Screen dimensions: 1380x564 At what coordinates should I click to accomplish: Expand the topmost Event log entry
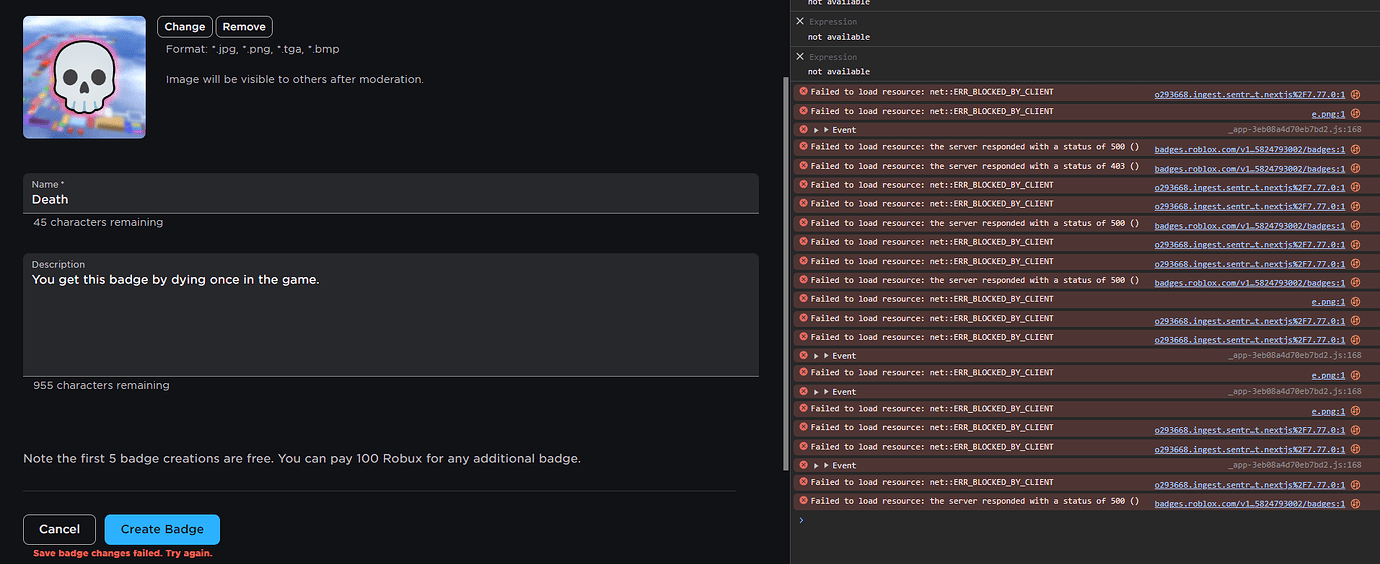[817, 130]
